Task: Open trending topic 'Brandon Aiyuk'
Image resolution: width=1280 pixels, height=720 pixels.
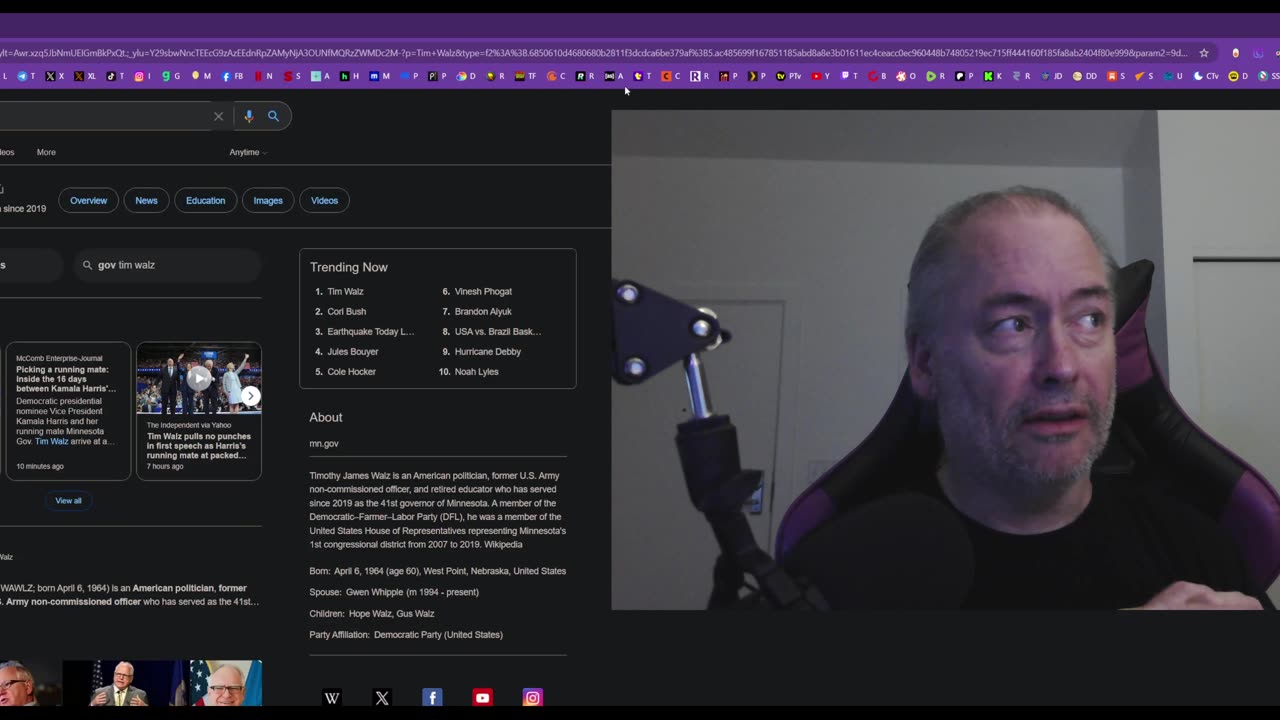Action: click(x=483, y=311)
